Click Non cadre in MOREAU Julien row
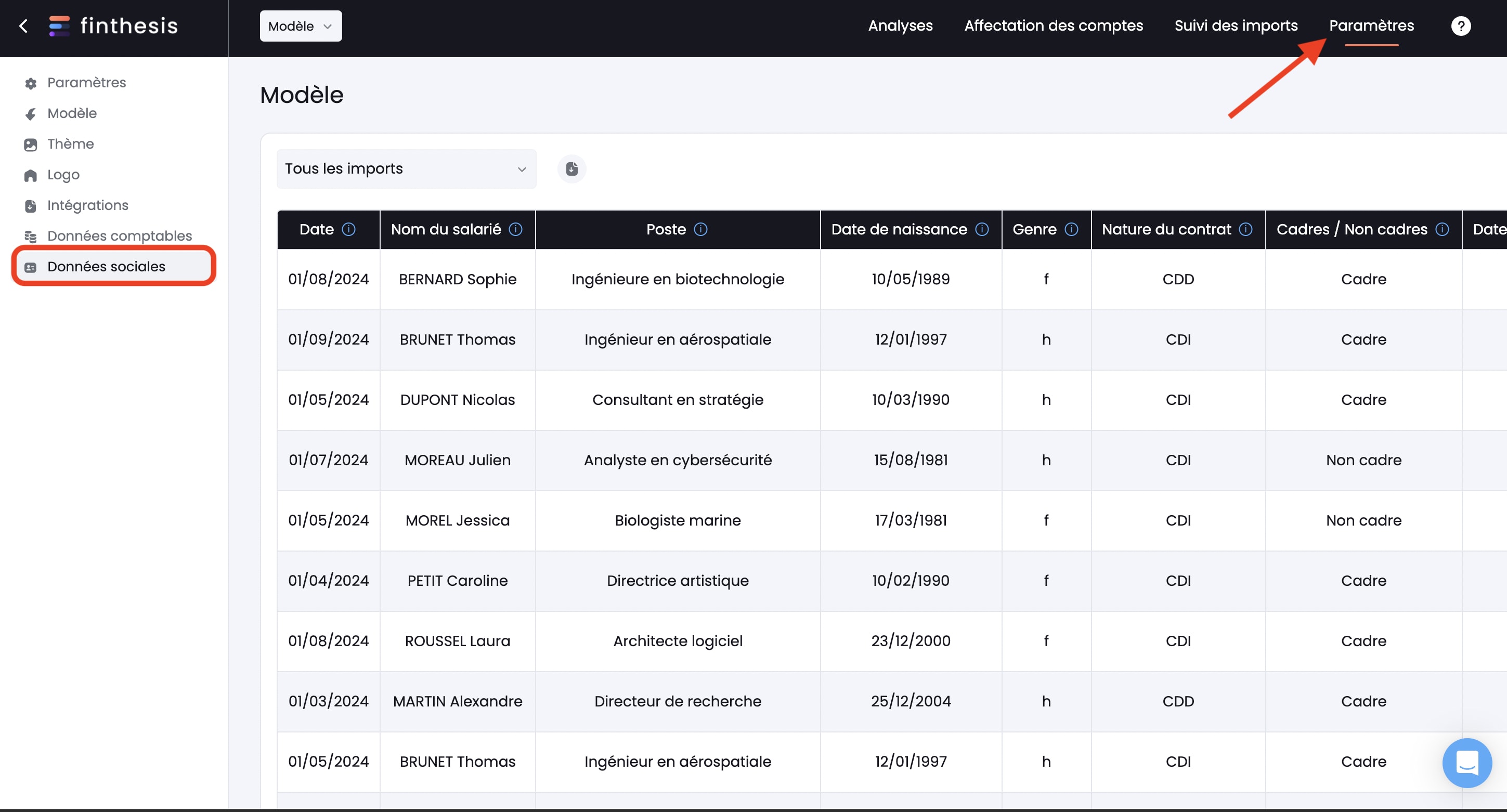Viewport: 1507px width, 812px height. pyautogui.click(x=1363, y=460)
